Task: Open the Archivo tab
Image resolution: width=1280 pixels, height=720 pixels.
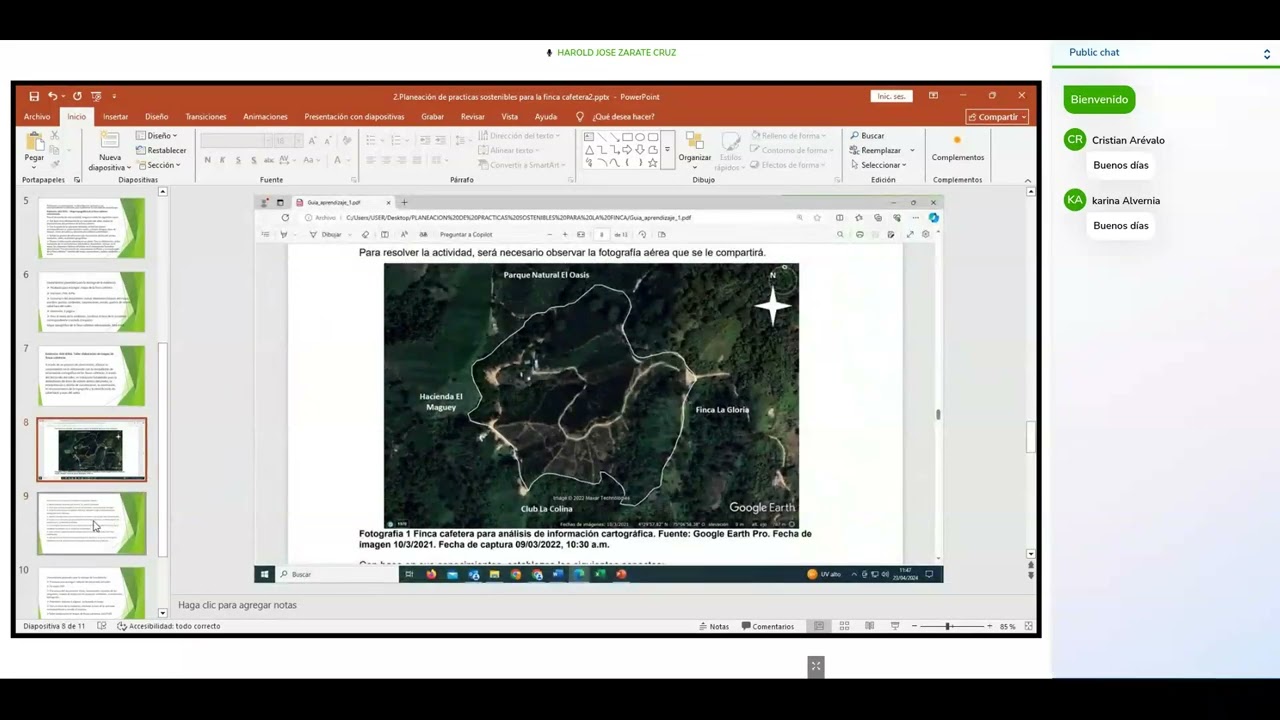Action: pos(37,117)
